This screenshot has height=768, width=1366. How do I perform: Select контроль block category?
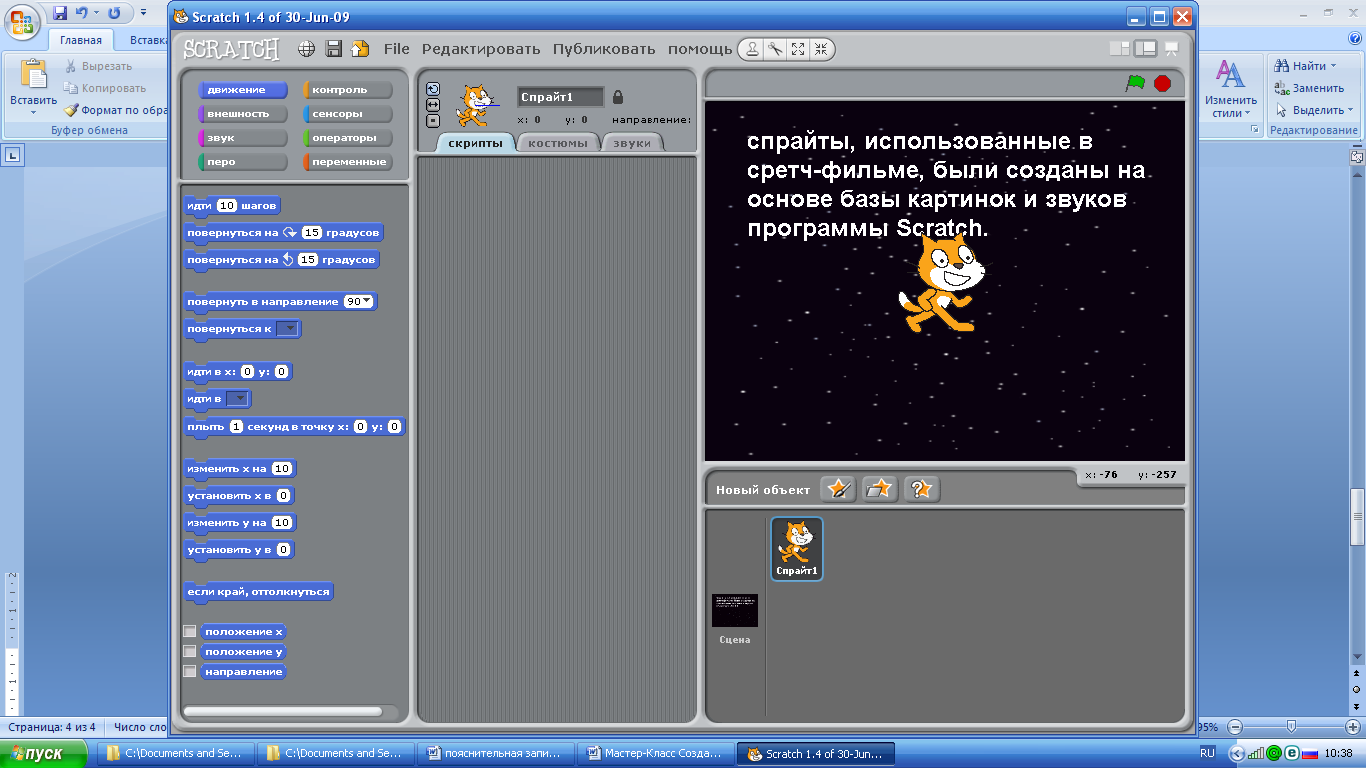348,90
